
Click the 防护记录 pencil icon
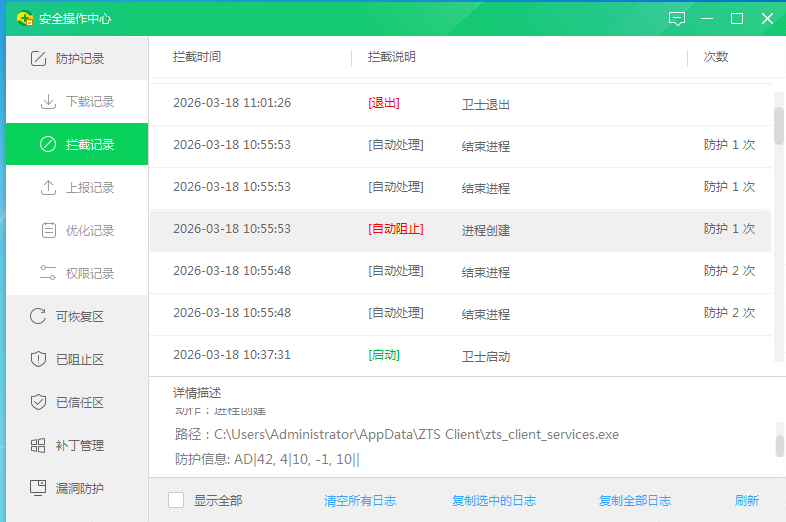coord(39,59)
